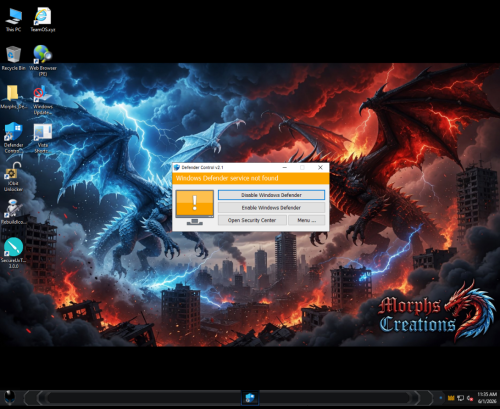Click Disable Windows Defender button

coord(271,195)
